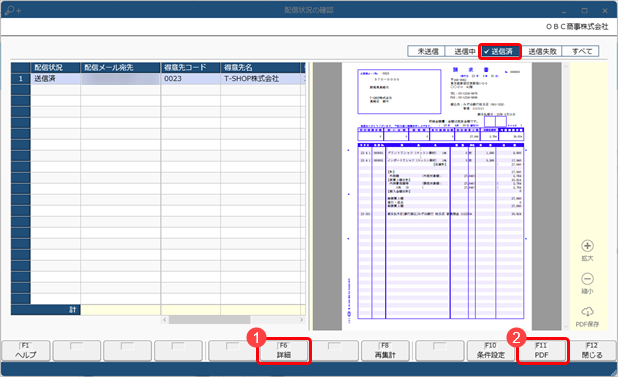Maximize the 配信状況の確認 window
Viewport: 618px width, 377px height.
tap(584, 11)
